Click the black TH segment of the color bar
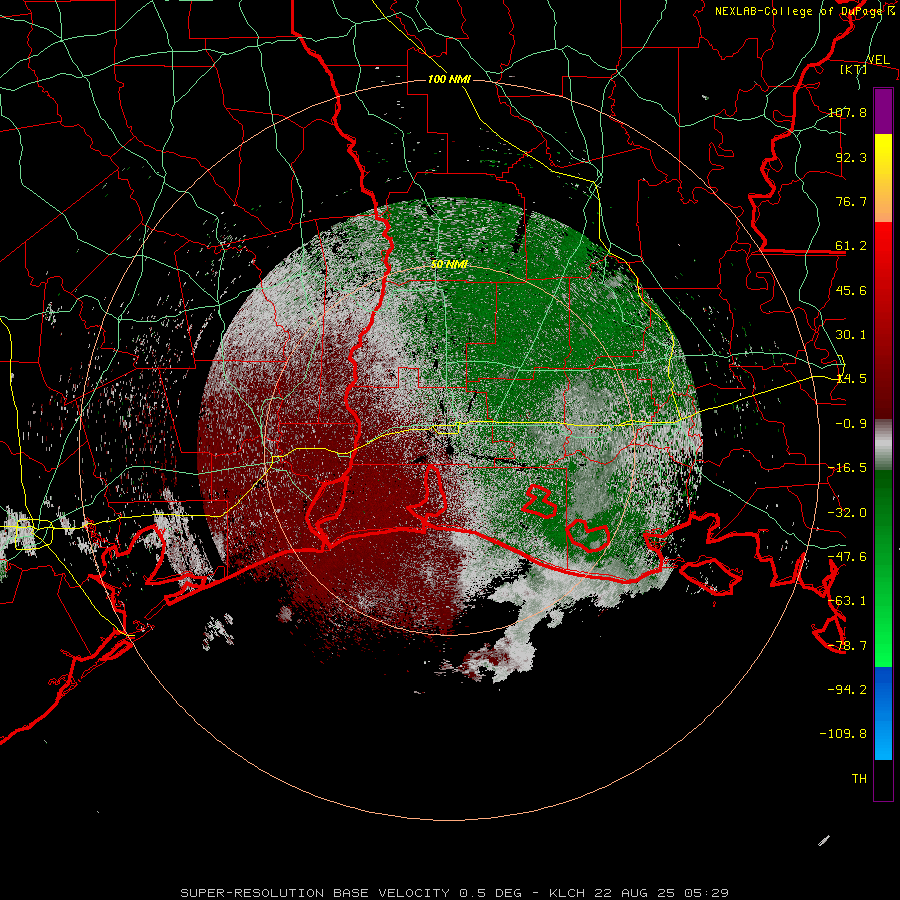Screen dimensions: 900x900 click(x=883, y=779)
